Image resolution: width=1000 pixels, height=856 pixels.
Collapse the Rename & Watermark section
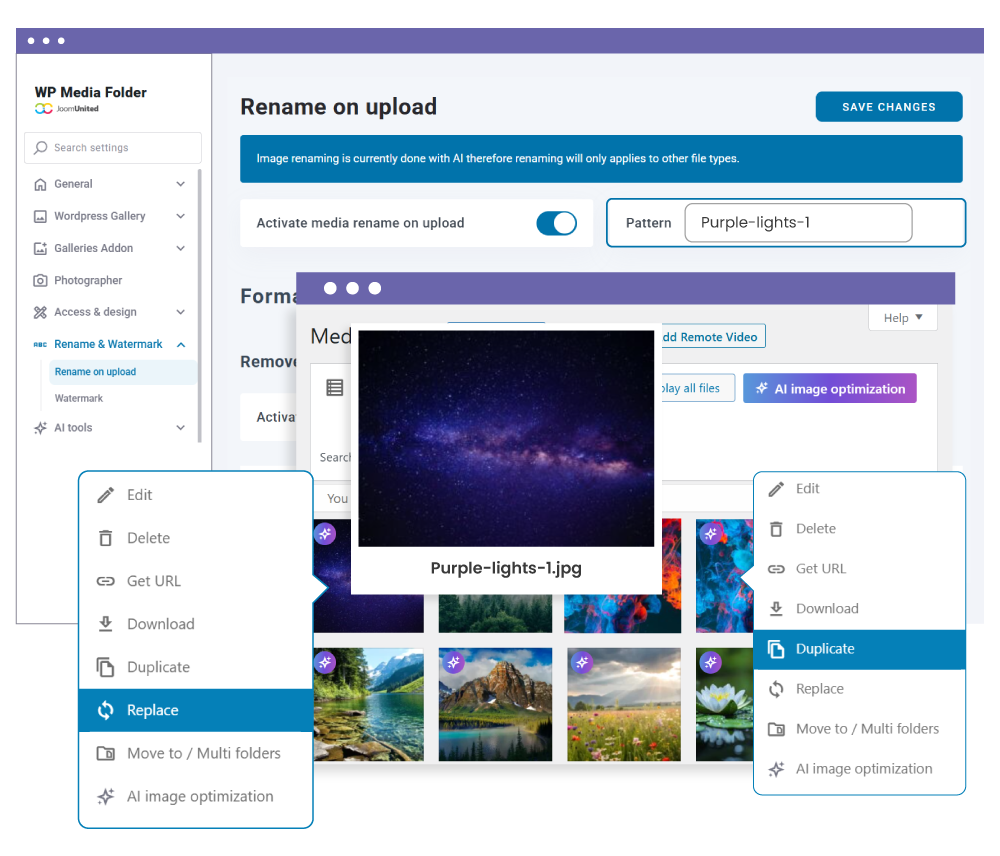(x=181, y=344)
